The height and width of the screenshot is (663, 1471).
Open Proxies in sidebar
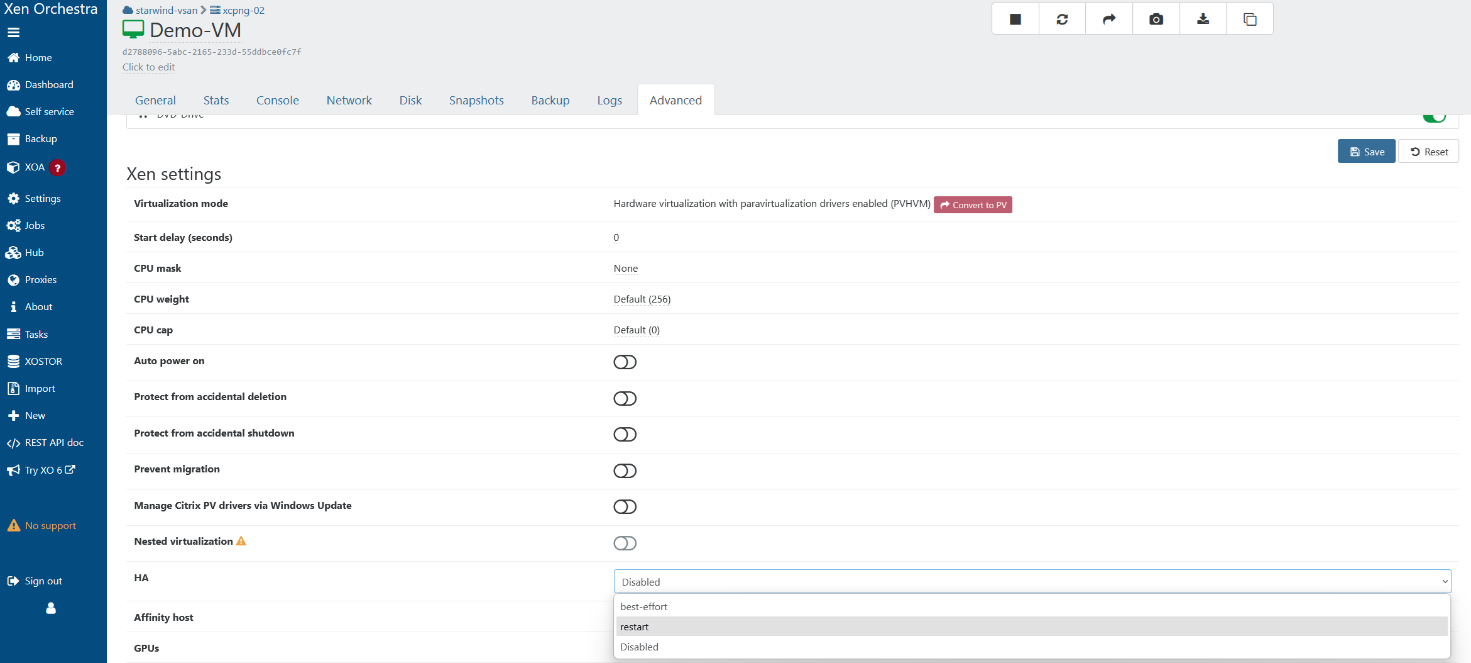point(32,280)
